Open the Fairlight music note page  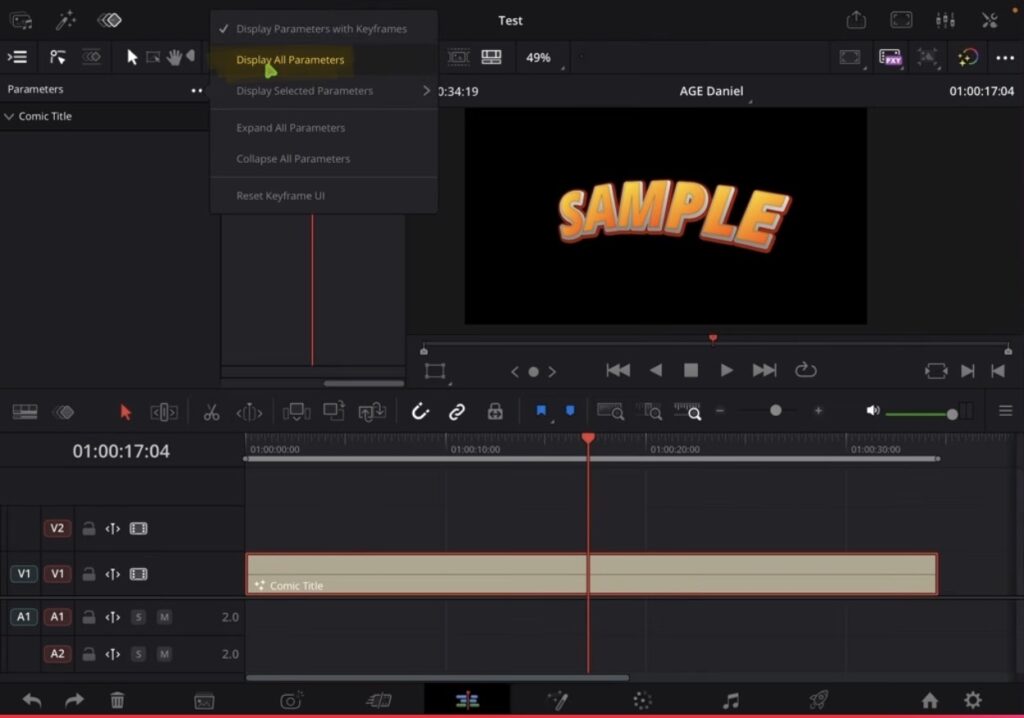point(731,701)
